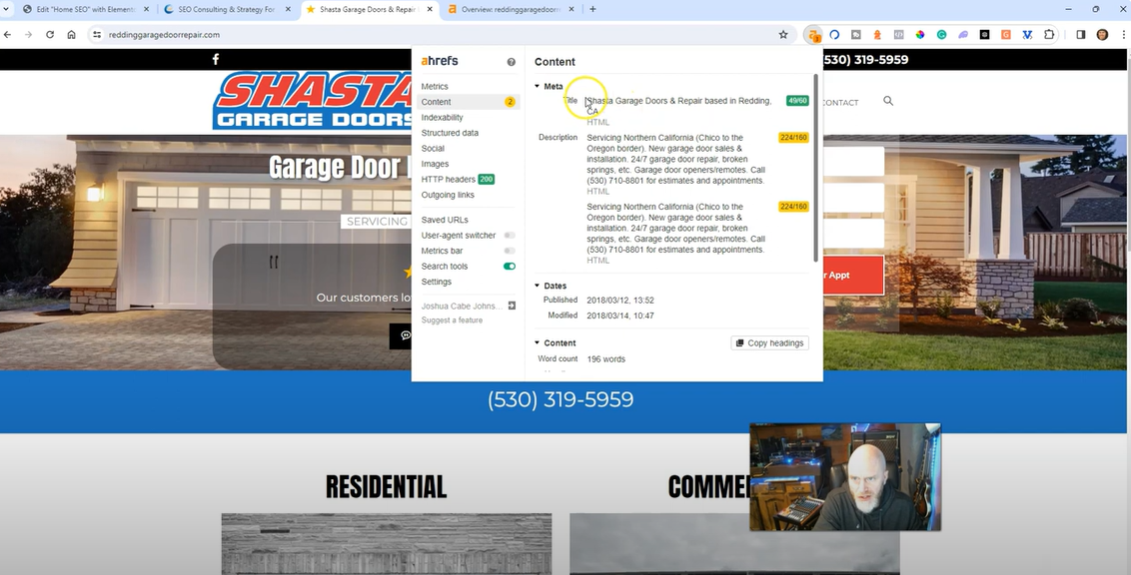Open Outgoing links in Ahrefs sidebar
The height and width of the screenshot is (575, 1131).
click(x=448, y=195)
